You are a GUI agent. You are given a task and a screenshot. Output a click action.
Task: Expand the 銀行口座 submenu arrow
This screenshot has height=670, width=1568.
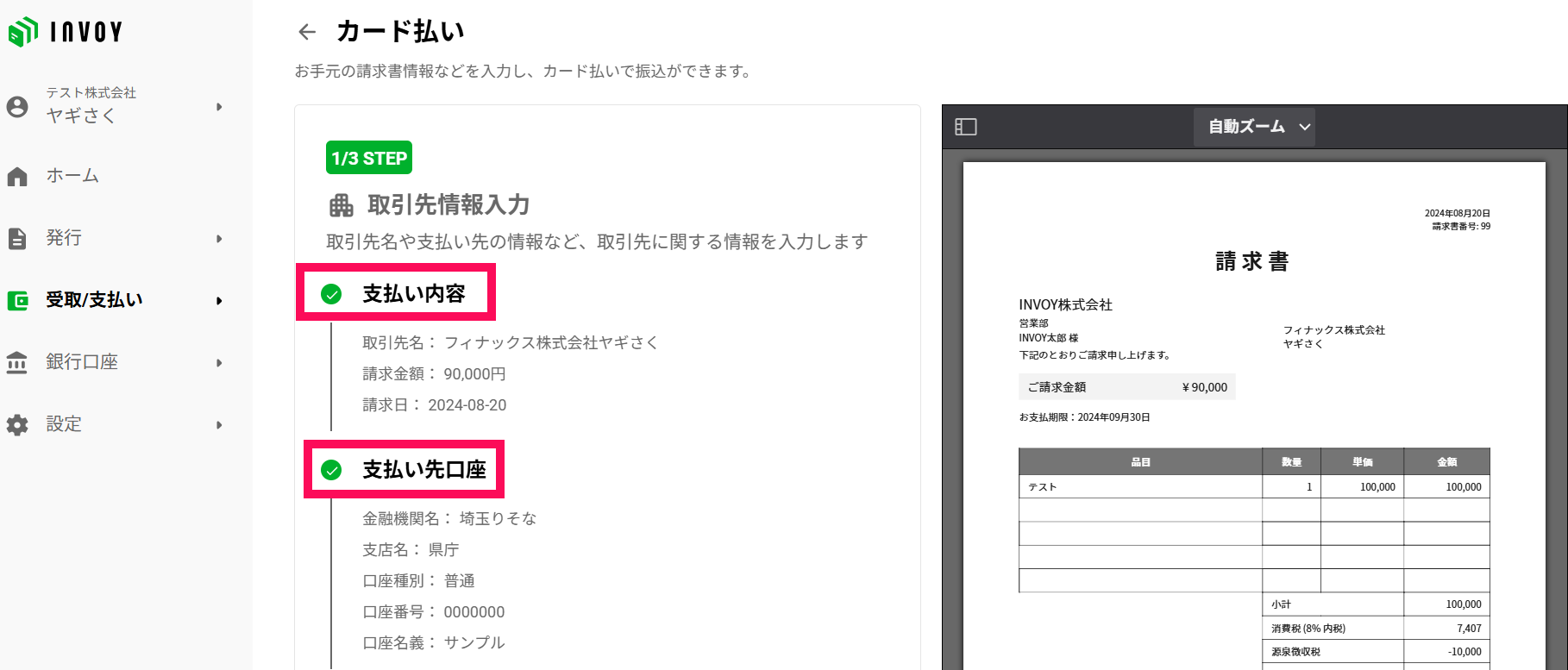(x=219, y=363)
